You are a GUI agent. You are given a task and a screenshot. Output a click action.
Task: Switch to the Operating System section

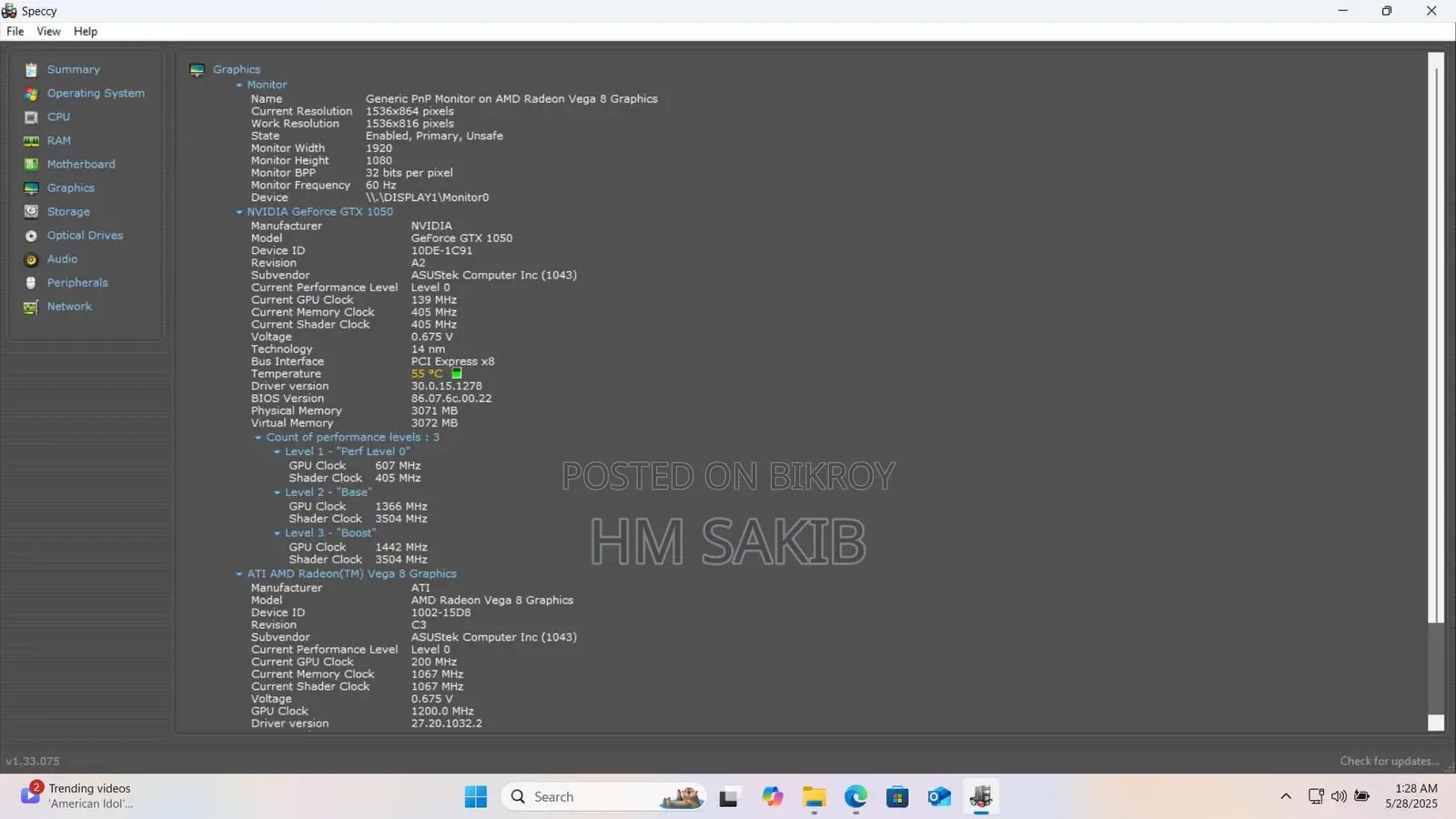[96, 94]
